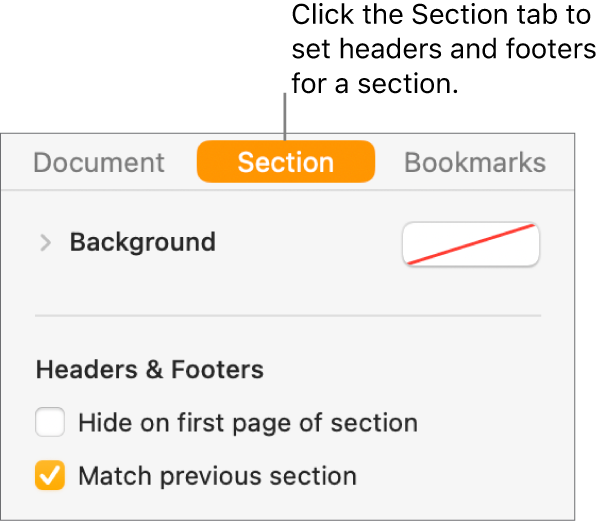The height and width of the screenshot is (522, 606).
Task: Select the Section tab
Action: pyautogui.click(x=285, y=163)
